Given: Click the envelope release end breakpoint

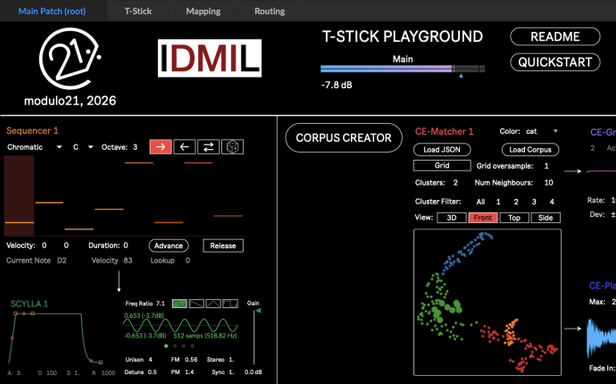Looking at the screenshot, I should pyautogui.click(x=101, y=362).
